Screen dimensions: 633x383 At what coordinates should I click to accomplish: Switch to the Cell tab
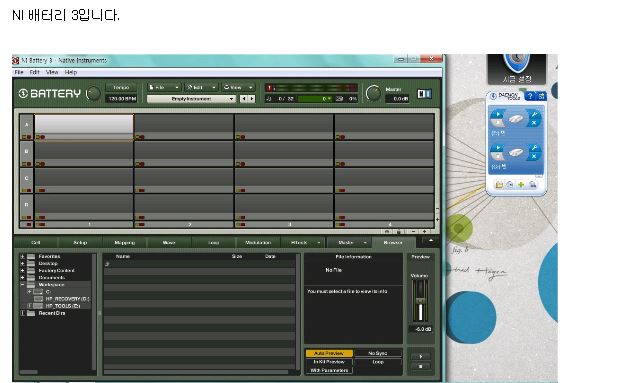(36, 243)
